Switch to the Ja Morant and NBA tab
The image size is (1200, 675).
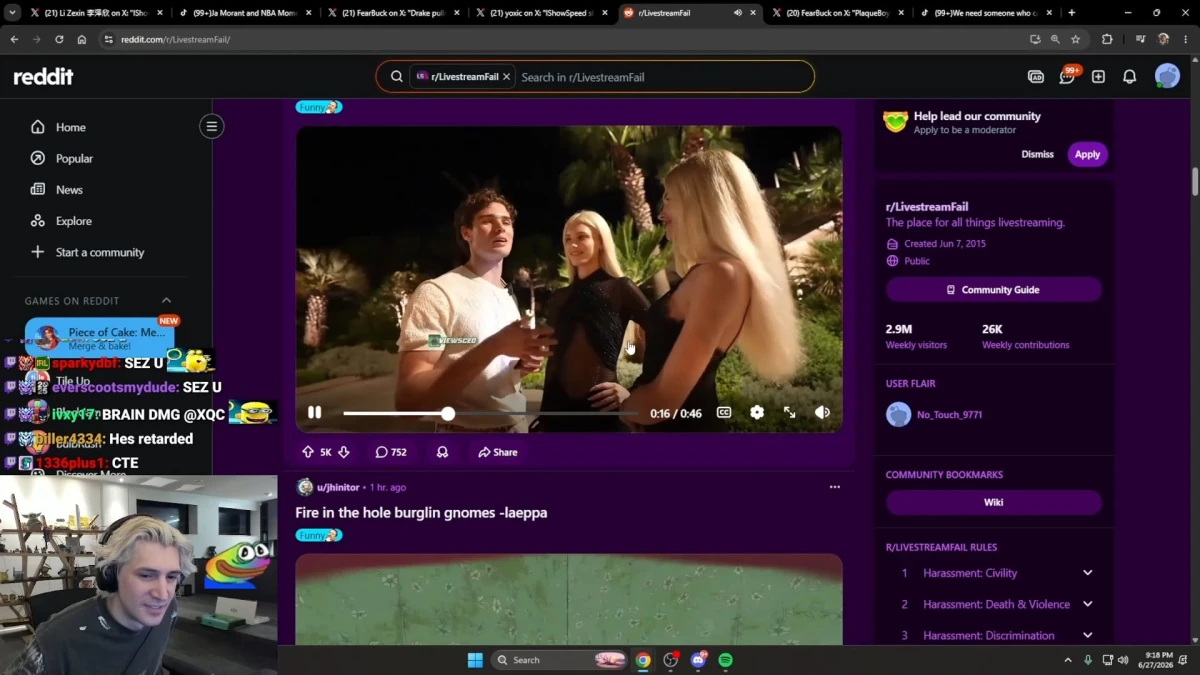pos(245,13)
